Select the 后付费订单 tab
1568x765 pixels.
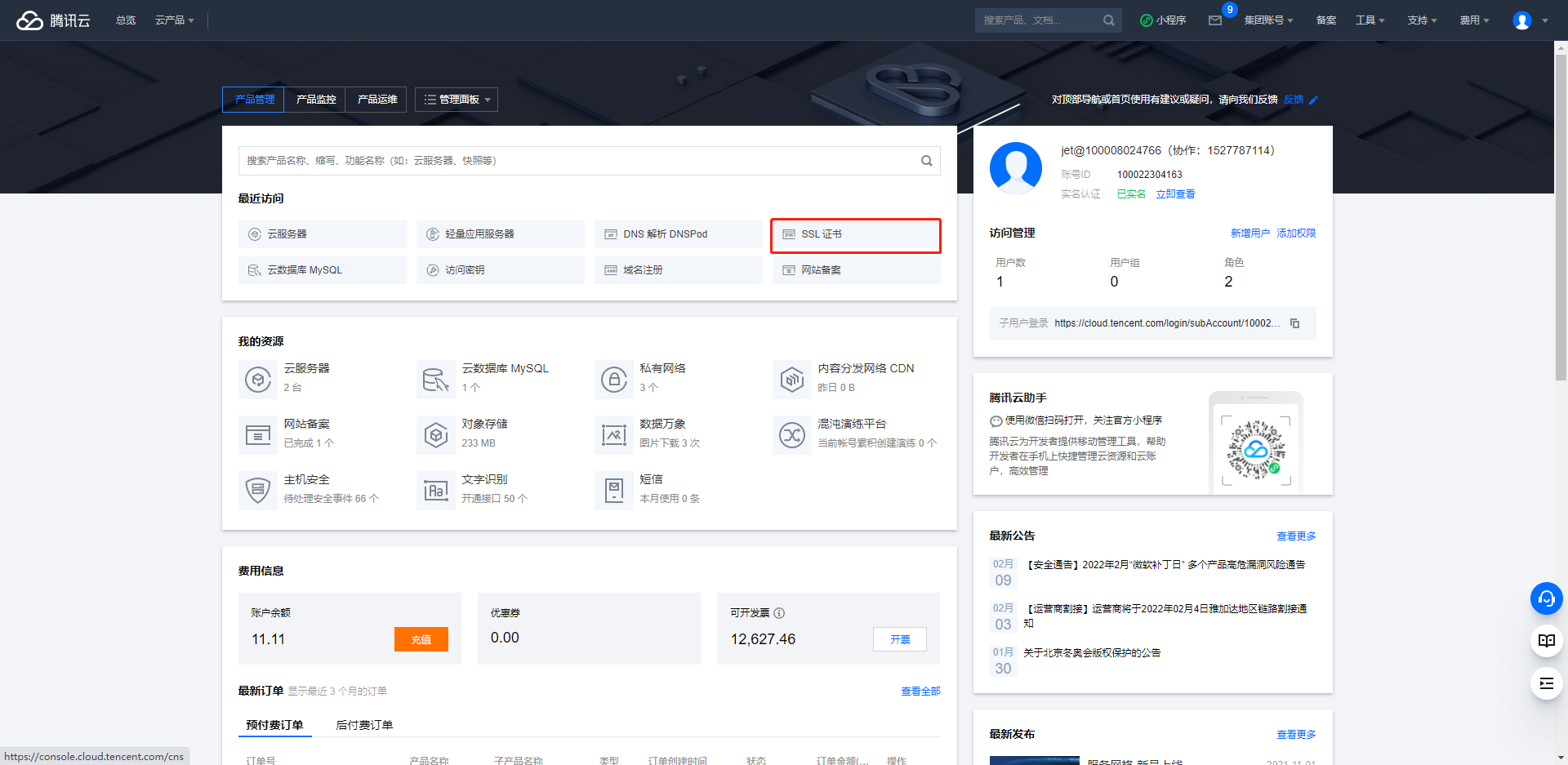364,725
